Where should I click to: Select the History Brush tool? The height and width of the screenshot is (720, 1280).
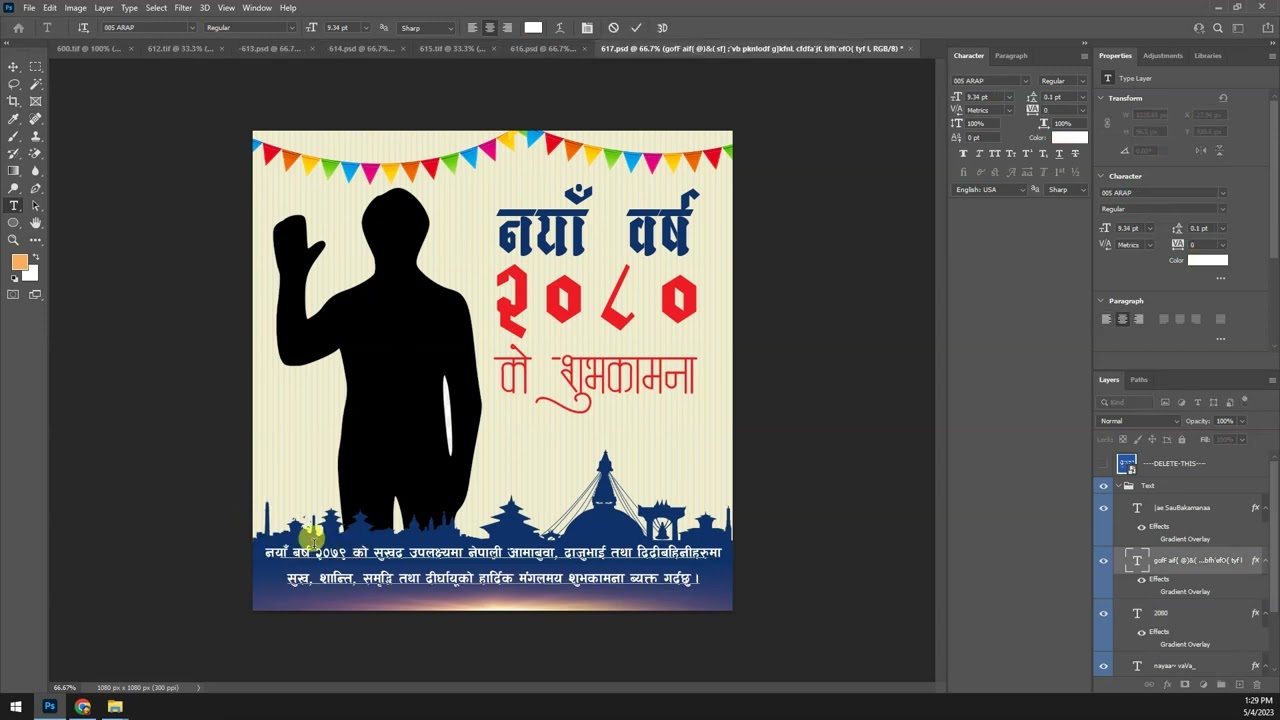click(13, 153)
